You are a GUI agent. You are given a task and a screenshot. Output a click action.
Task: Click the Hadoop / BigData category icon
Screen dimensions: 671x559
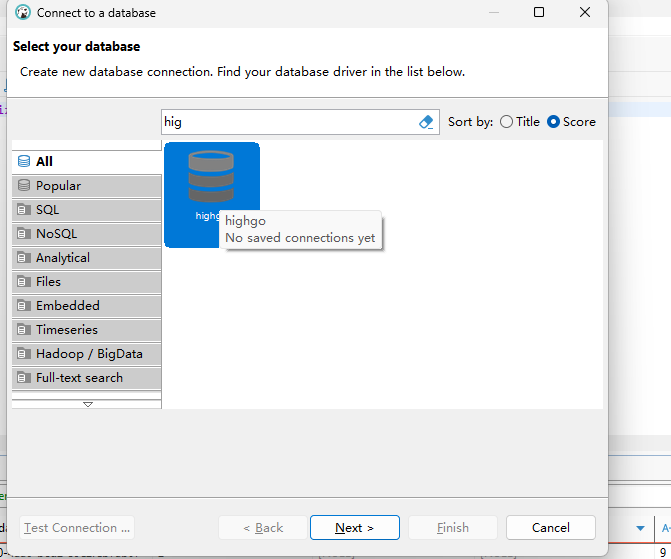tap(24, 354)
